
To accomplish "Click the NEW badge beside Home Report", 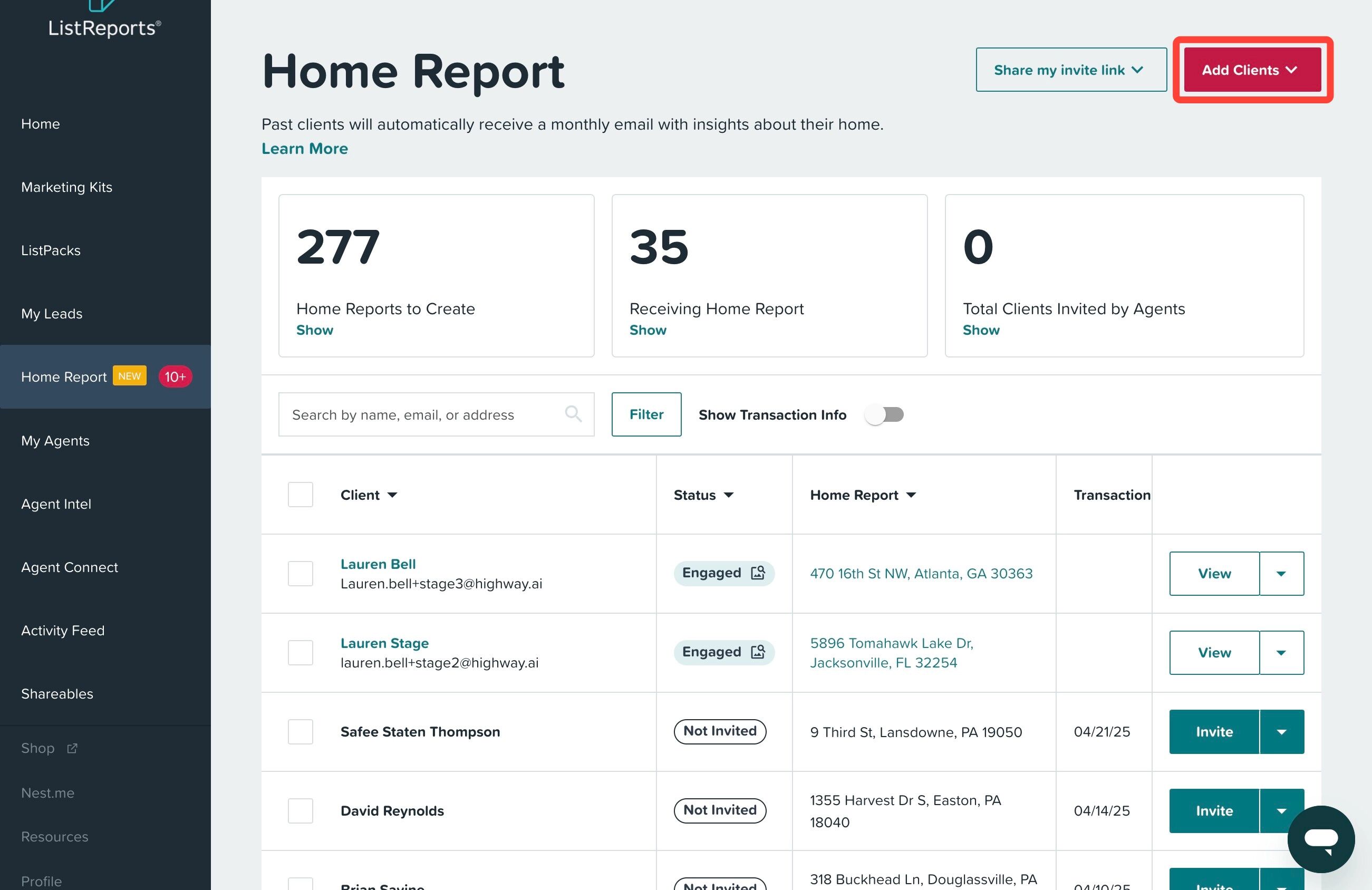I will (130, 376).
